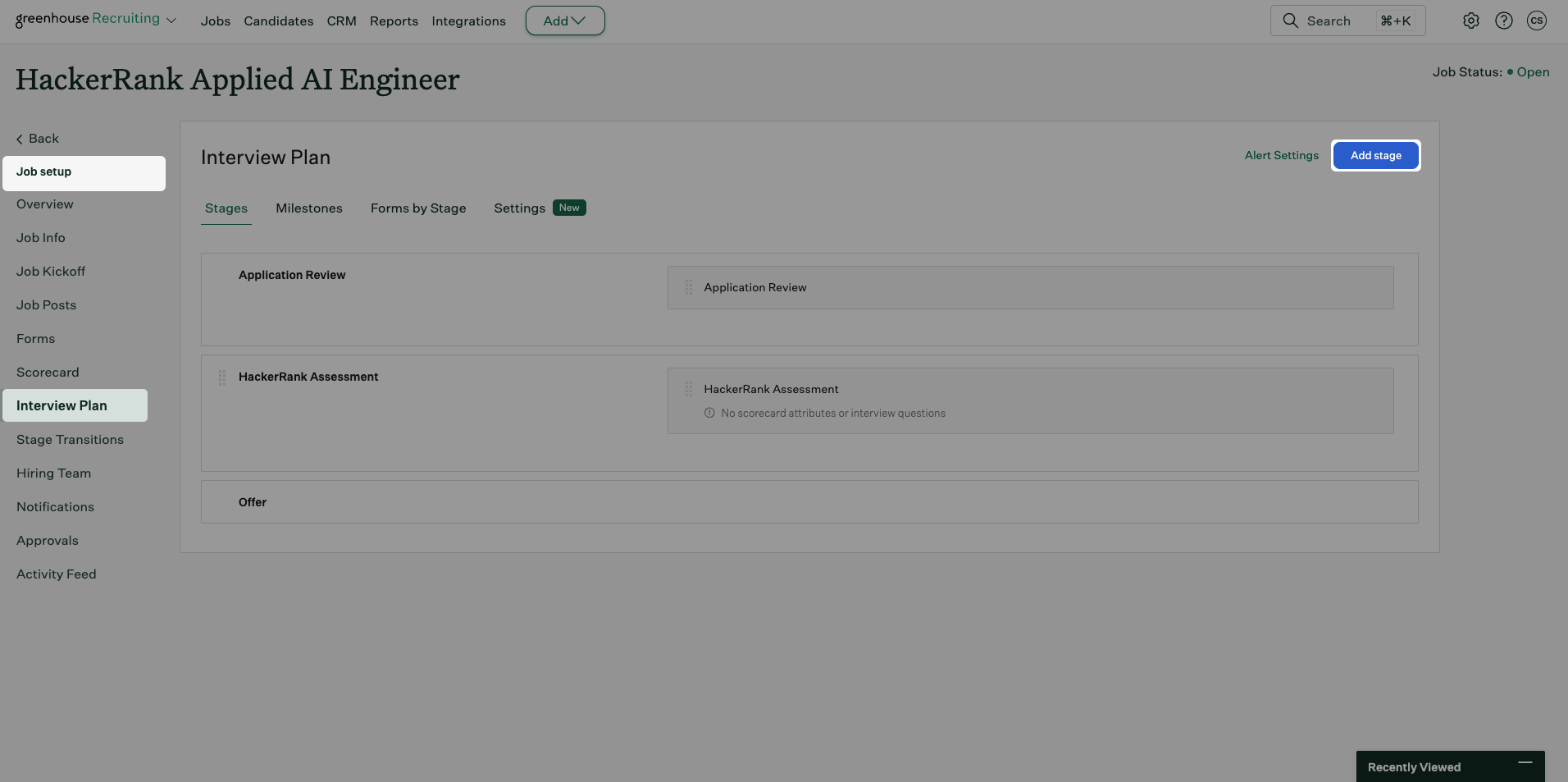
Task: Grab the Application Review interview drag handle
Action: point(689,287)
